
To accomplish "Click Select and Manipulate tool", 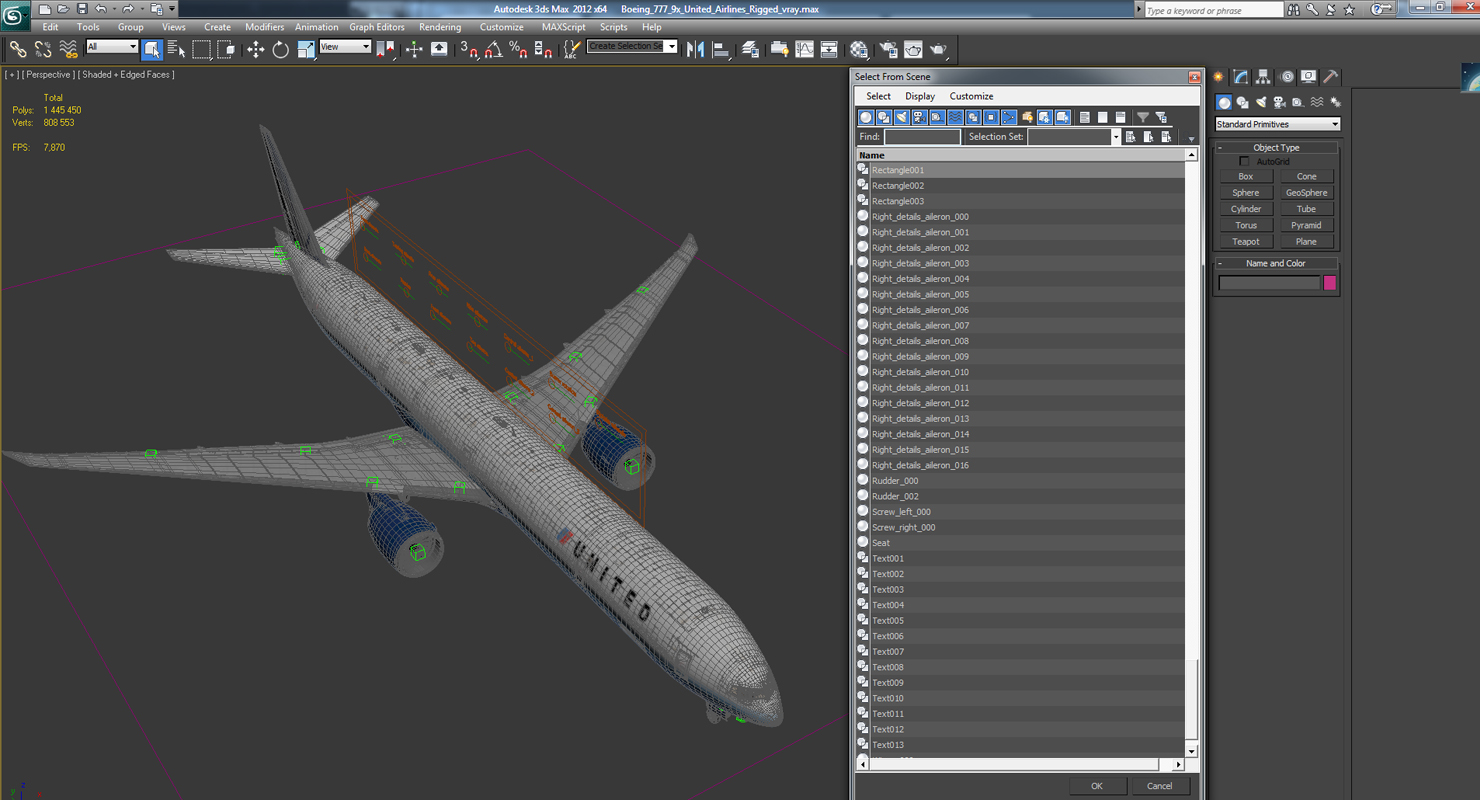I will pos(414,49).
